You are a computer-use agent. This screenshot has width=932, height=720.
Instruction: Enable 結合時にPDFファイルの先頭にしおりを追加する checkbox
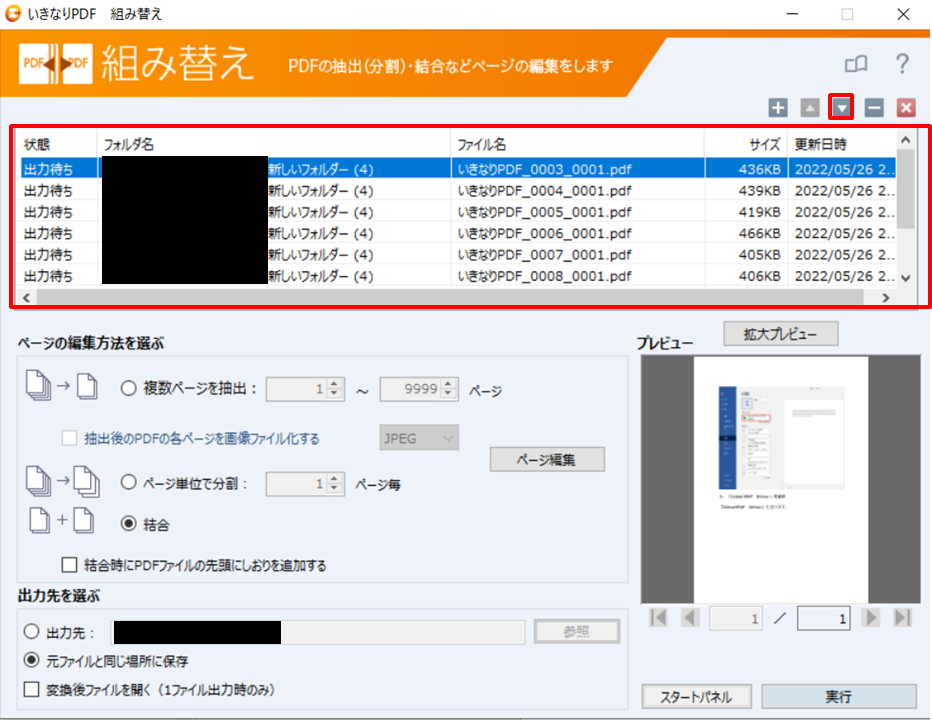(70, 564)
